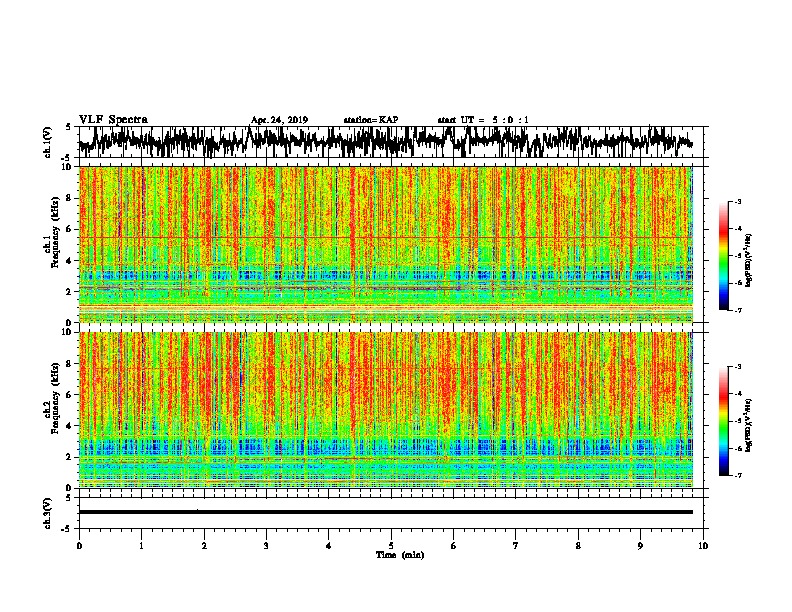This screenshot has height=612, width=792.
Task: Click time axis tick label "5"
Action: coord(391,545)
